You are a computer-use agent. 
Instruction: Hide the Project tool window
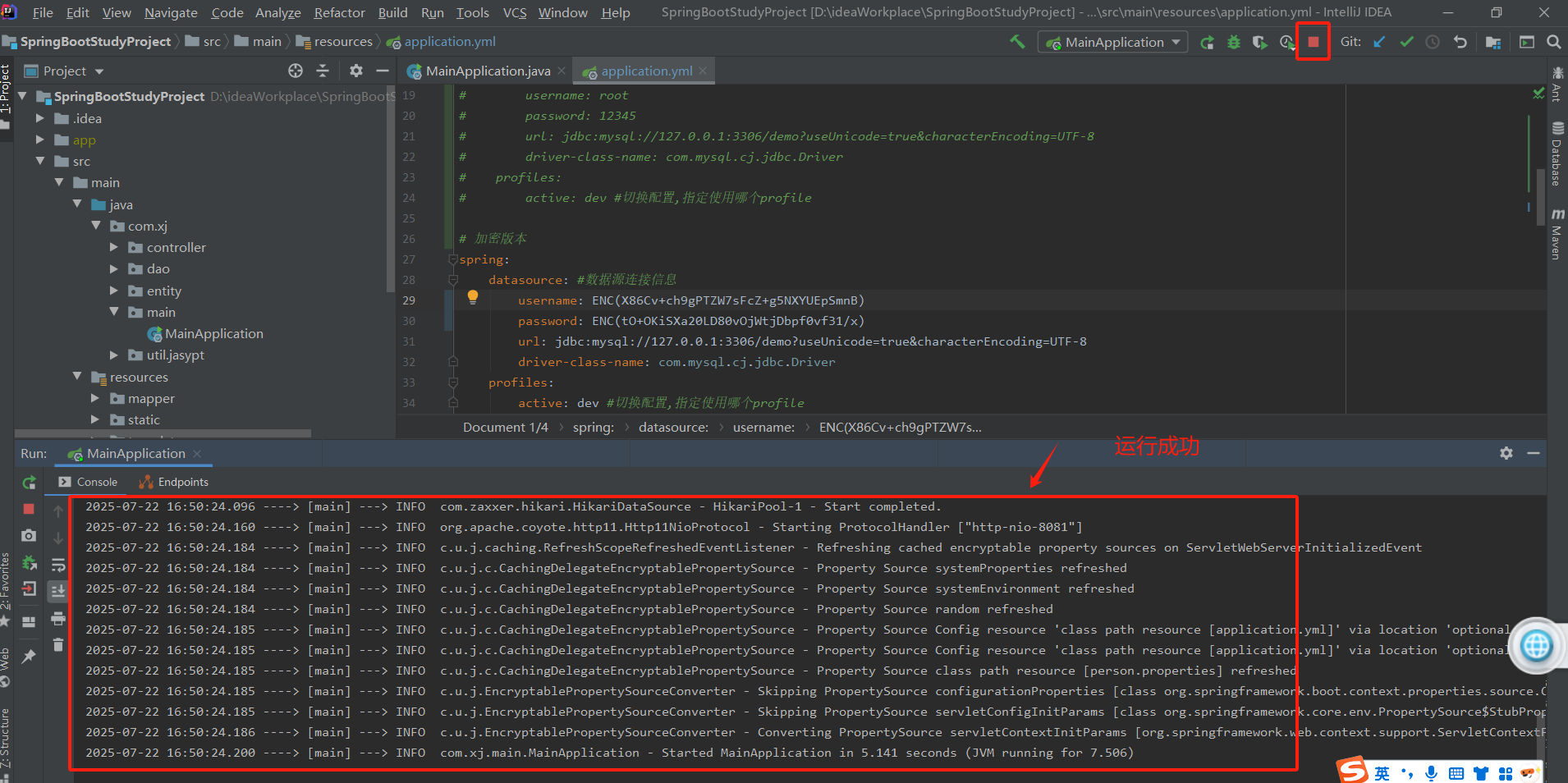pyautogui.click(x=382, y=71)
